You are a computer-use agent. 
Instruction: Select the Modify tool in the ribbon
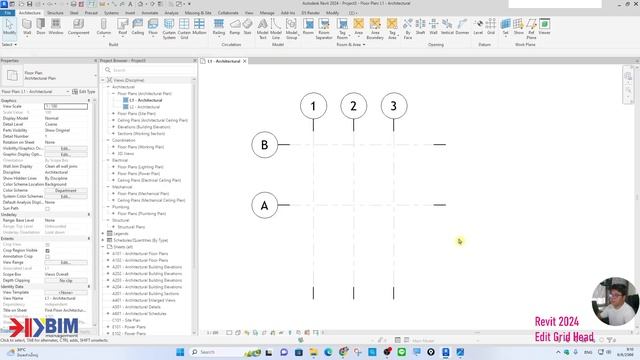click(x=9, y=27)
